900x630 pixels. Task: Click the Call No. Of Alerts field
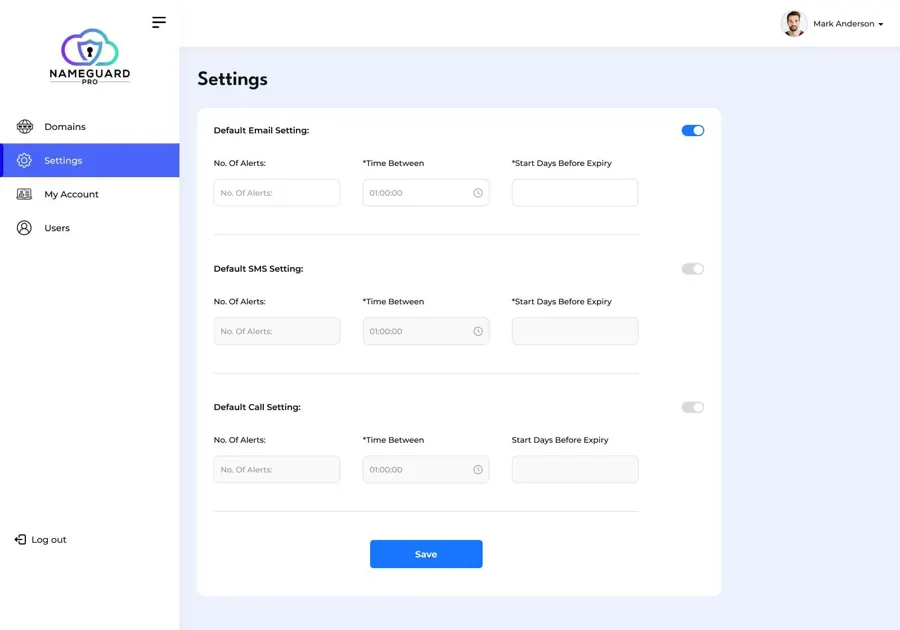[277, 469]
